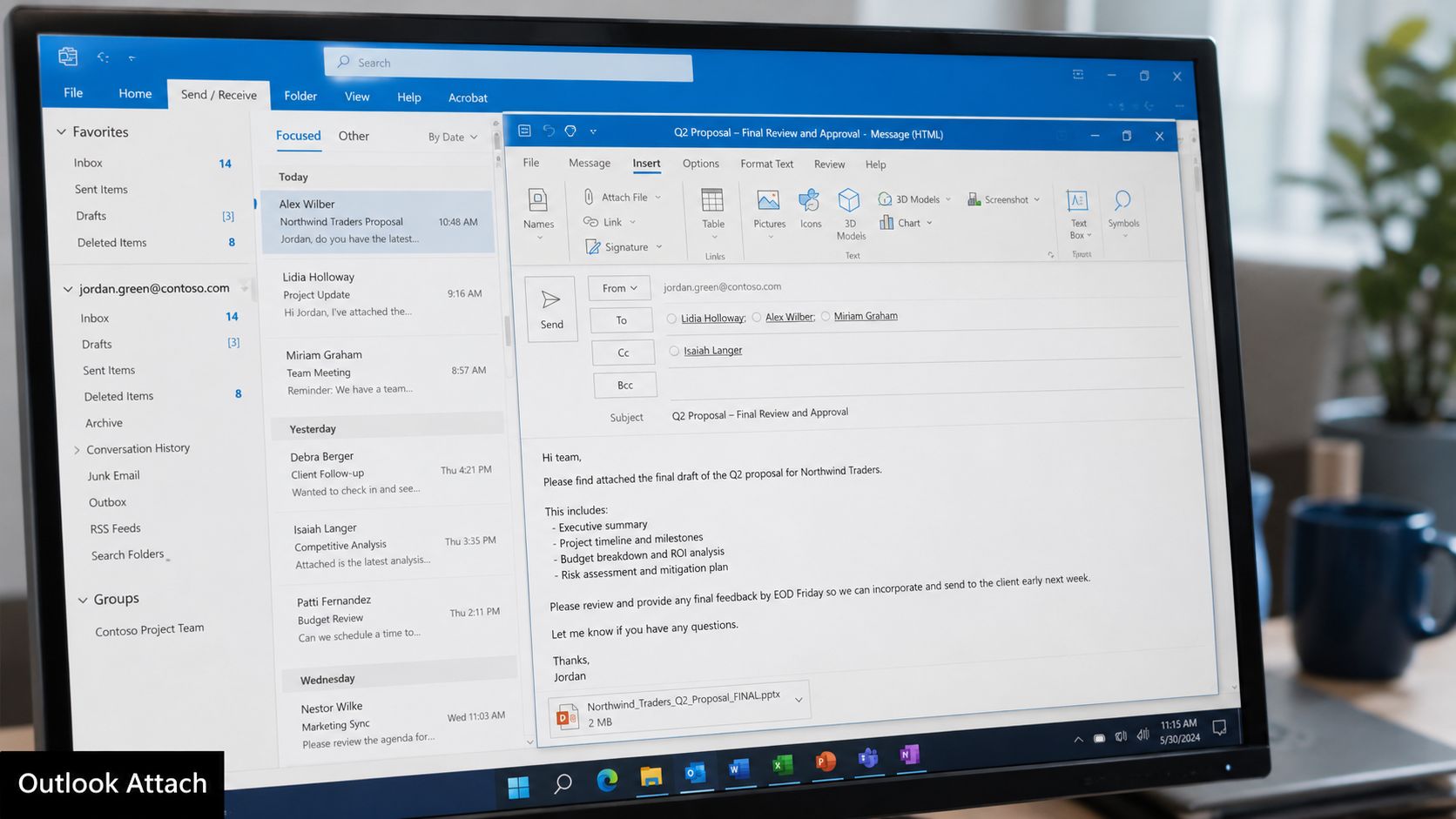Click the Text Box icon
This screenshot has width=1456, height=819.
tap(1077, 201)
